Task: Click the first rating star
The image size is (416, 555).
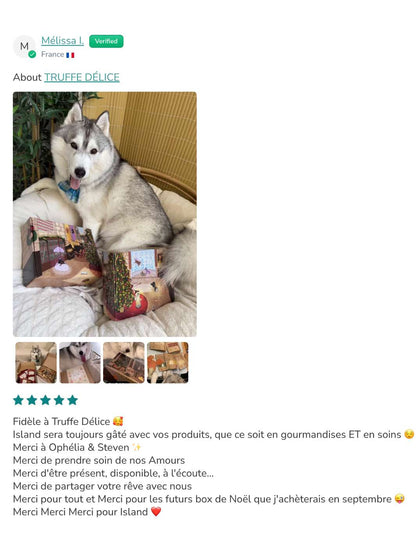Action: 18,400
